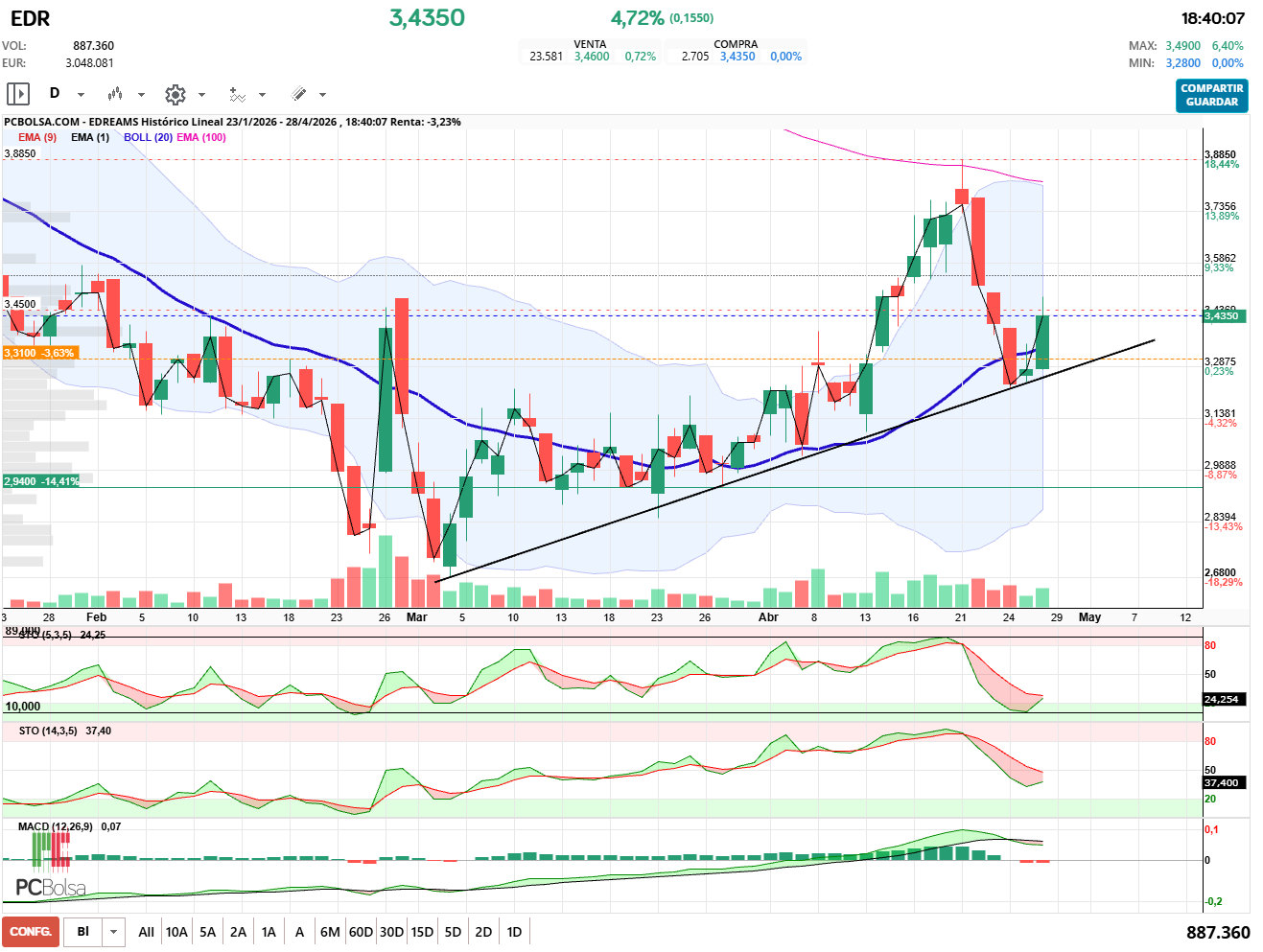
Task: Expand the D timeframe dropdown arrow
Action: [x=81, y=95]
